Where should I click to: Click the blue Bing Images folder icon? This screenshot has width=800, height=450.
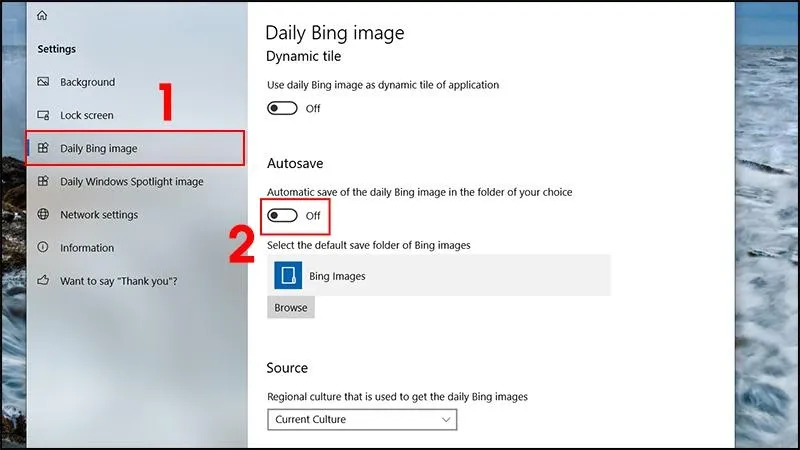pyautogui.click(x=288, y=275)
